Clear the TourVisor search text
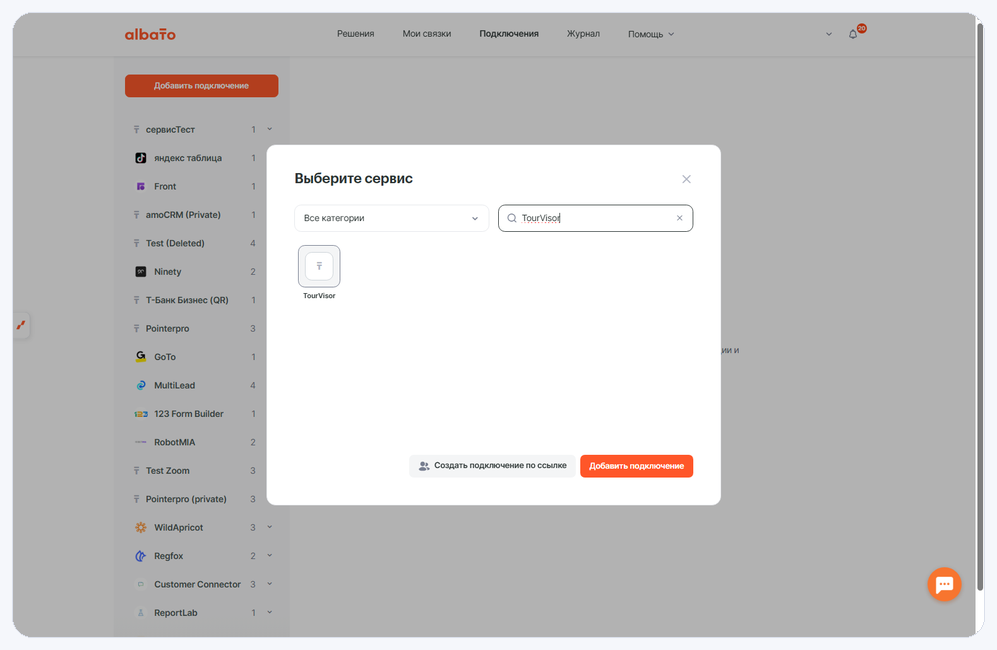Viewport: 997px width, 650px height. tap(679, 218)
